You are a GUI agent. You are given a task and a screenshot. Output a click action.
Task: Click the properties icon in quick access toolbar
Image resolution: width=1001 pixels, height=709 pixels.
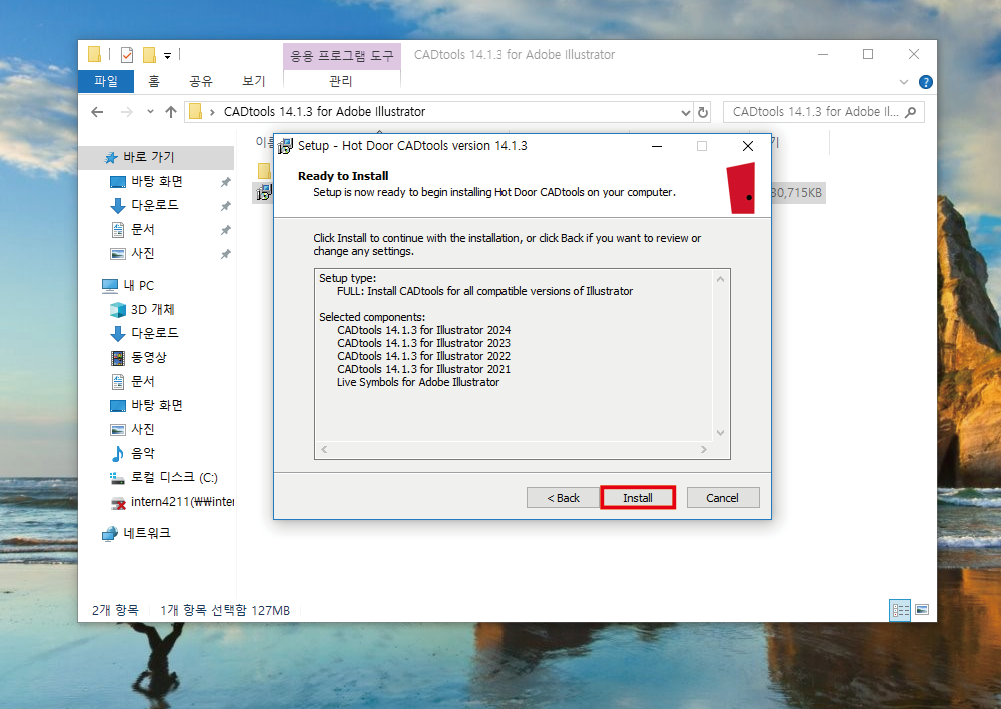coord(127,55)
